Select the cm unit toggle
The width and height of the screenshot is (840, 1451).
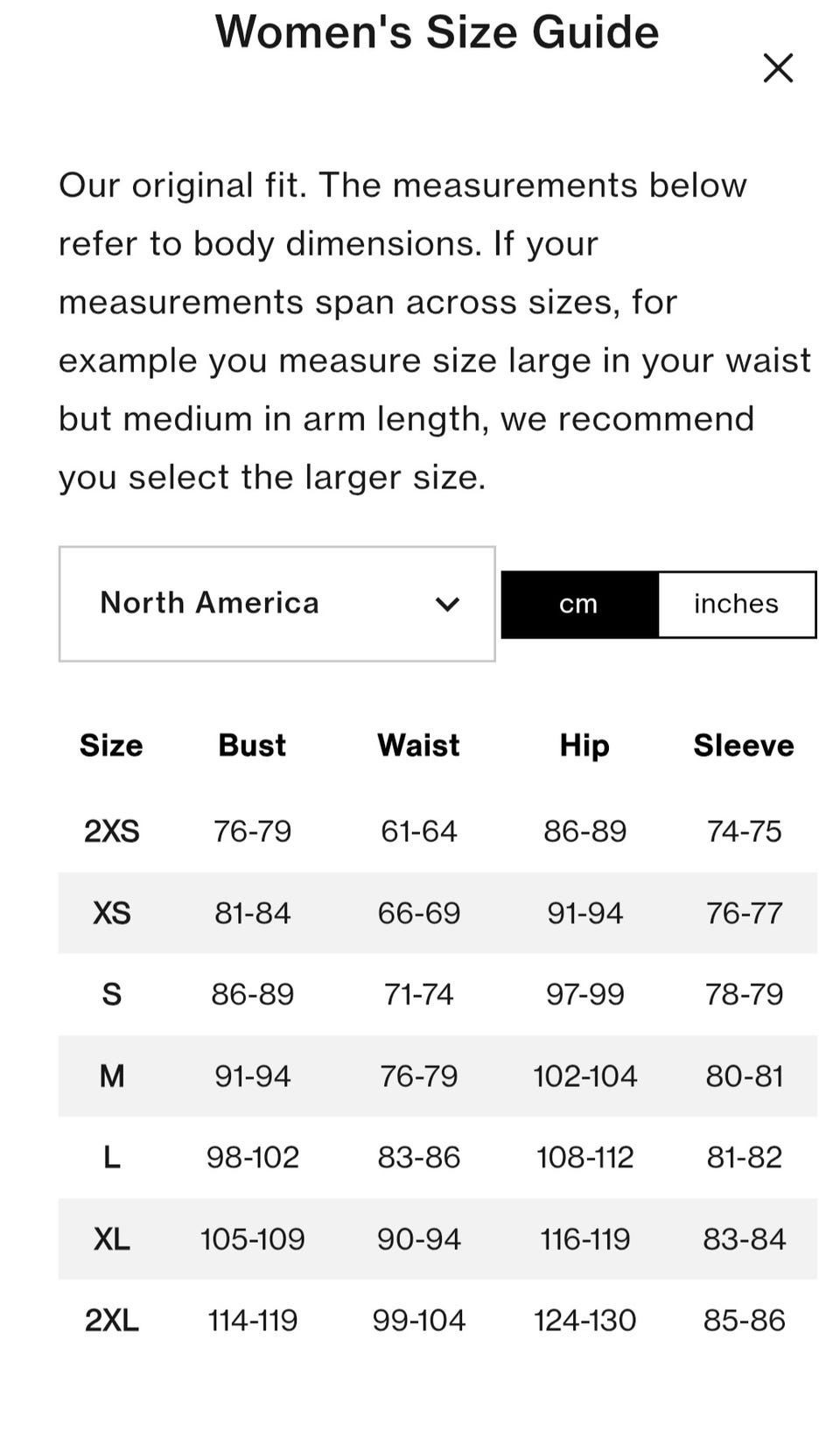[578, 604]
